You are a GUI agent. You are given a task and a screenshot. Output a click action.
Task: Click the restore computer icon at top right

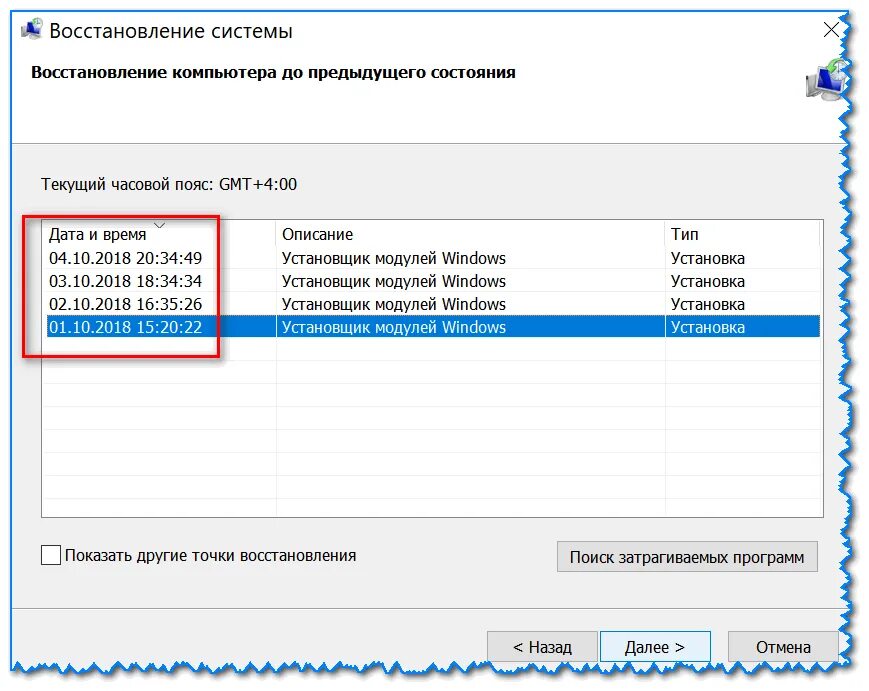coord(826,80)
